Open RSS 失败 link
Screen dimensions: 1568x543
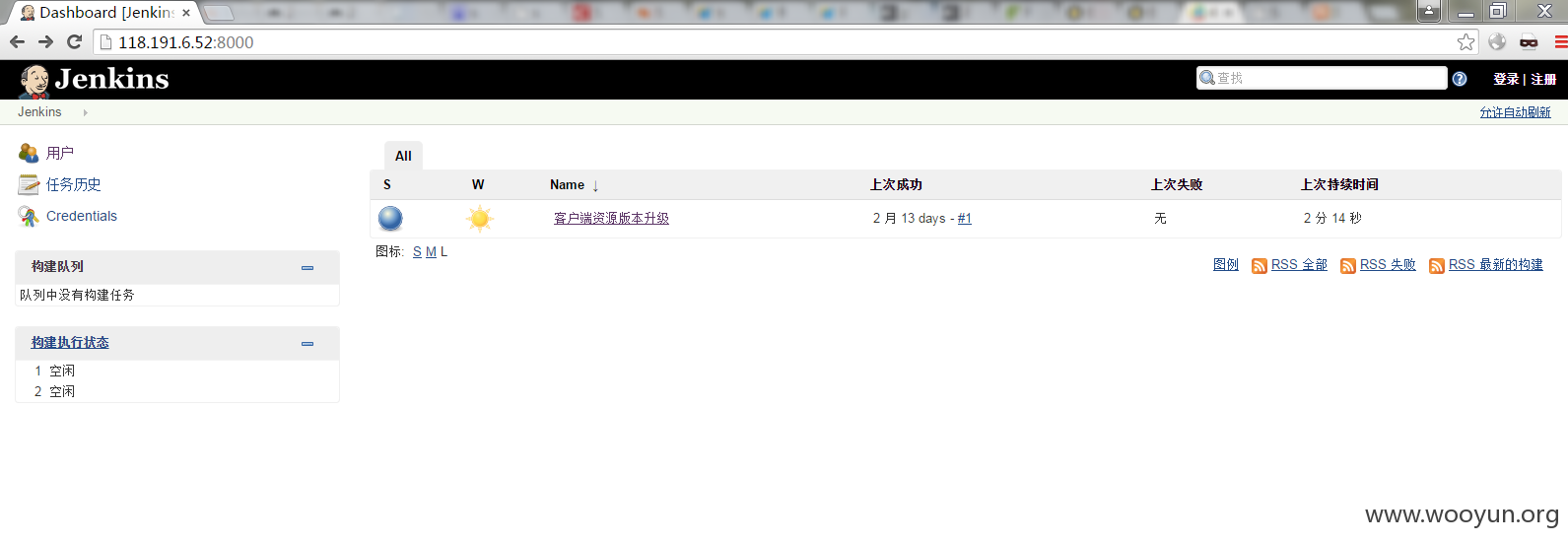click(x=1388, y=265)
